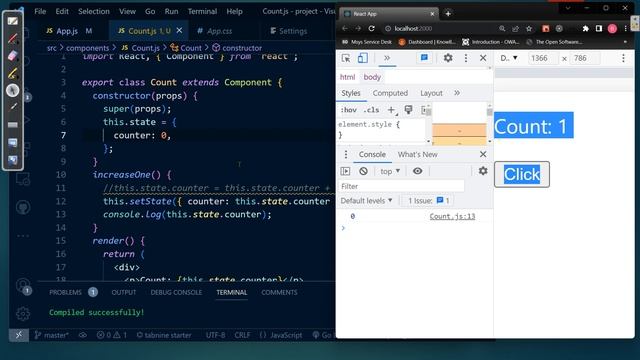
Task: Select the yellow highlighter annotation tool
Action: (13, 73)
